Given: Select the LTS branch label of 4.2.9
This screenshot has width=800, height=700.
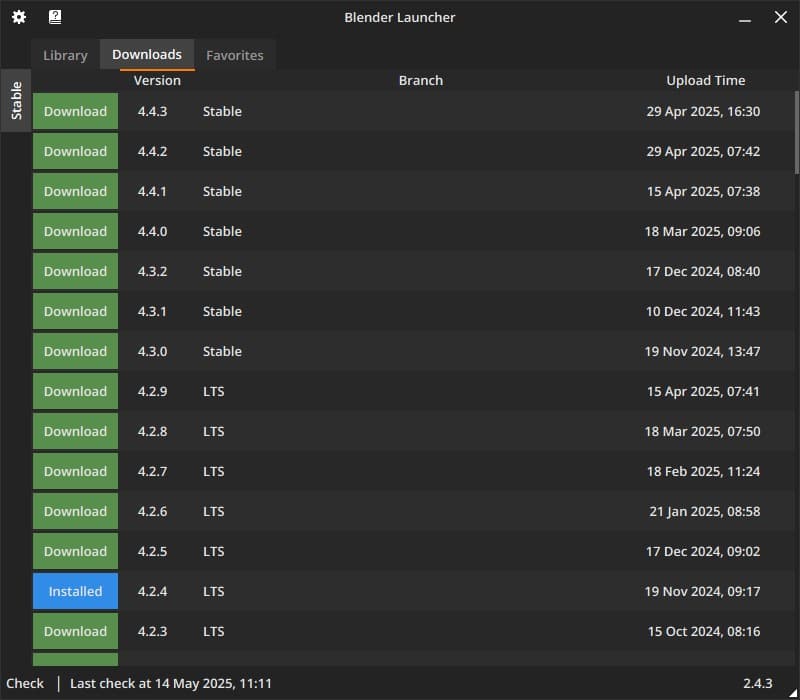Looking at the screenshot, I should tap(214, 391).
